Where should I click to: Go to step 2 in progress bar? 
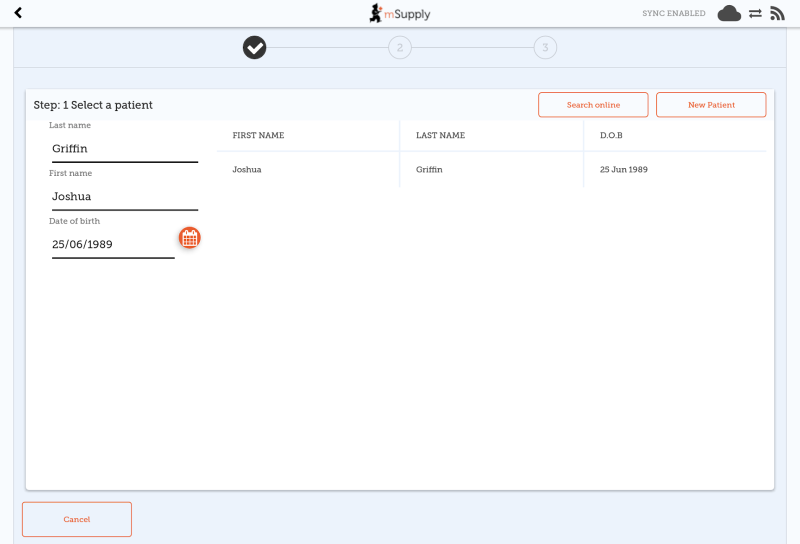[x=400, y=47]
